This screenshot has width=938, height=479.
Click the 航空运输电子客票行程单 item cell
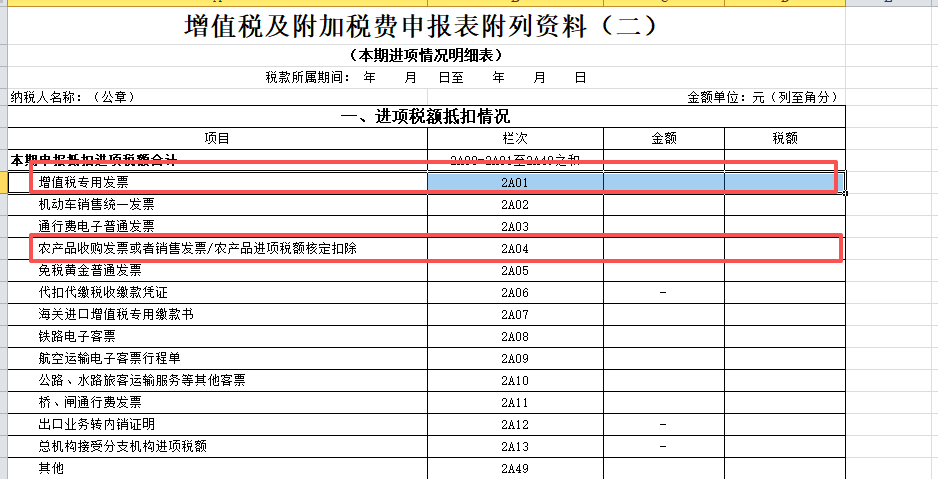(x=217, y=359)
